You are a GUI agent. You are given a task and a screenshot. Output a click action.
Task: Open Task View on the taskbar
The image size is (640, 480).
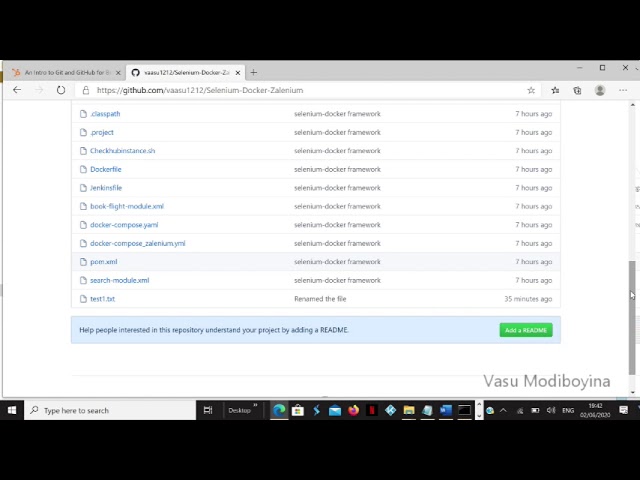[208, 410]
